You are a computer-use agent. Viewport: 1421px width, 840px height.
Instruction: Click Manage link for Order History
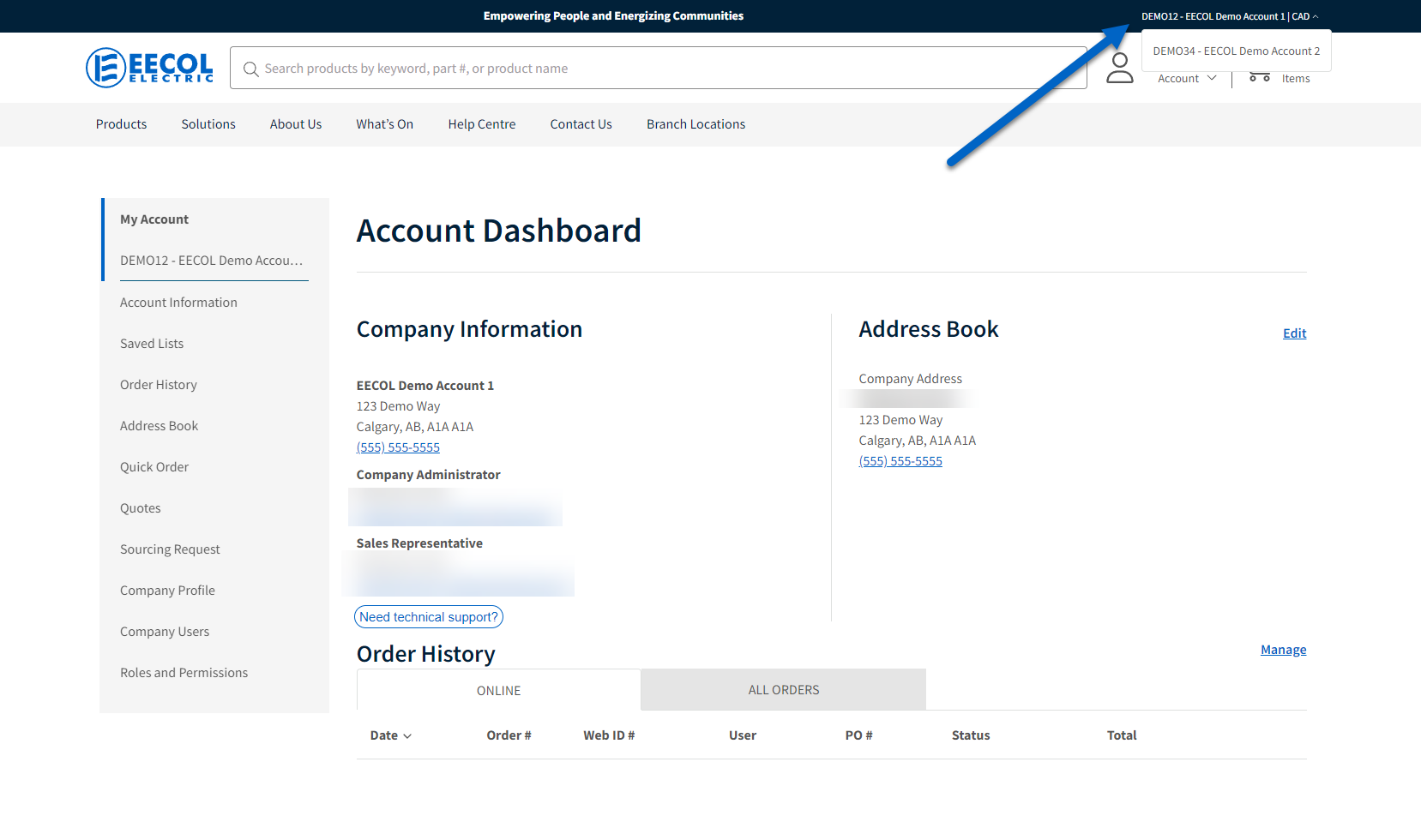1283,650
